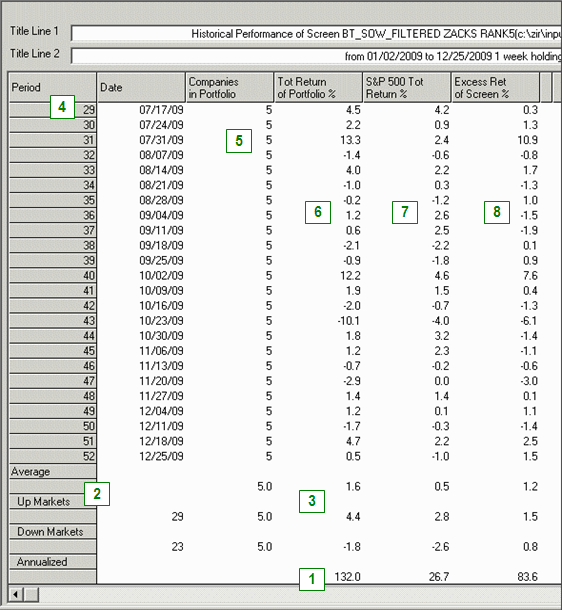Select period row 40
Image resolution: width=562 pixels, height=610 pixels.
click(x=53, y=275)
